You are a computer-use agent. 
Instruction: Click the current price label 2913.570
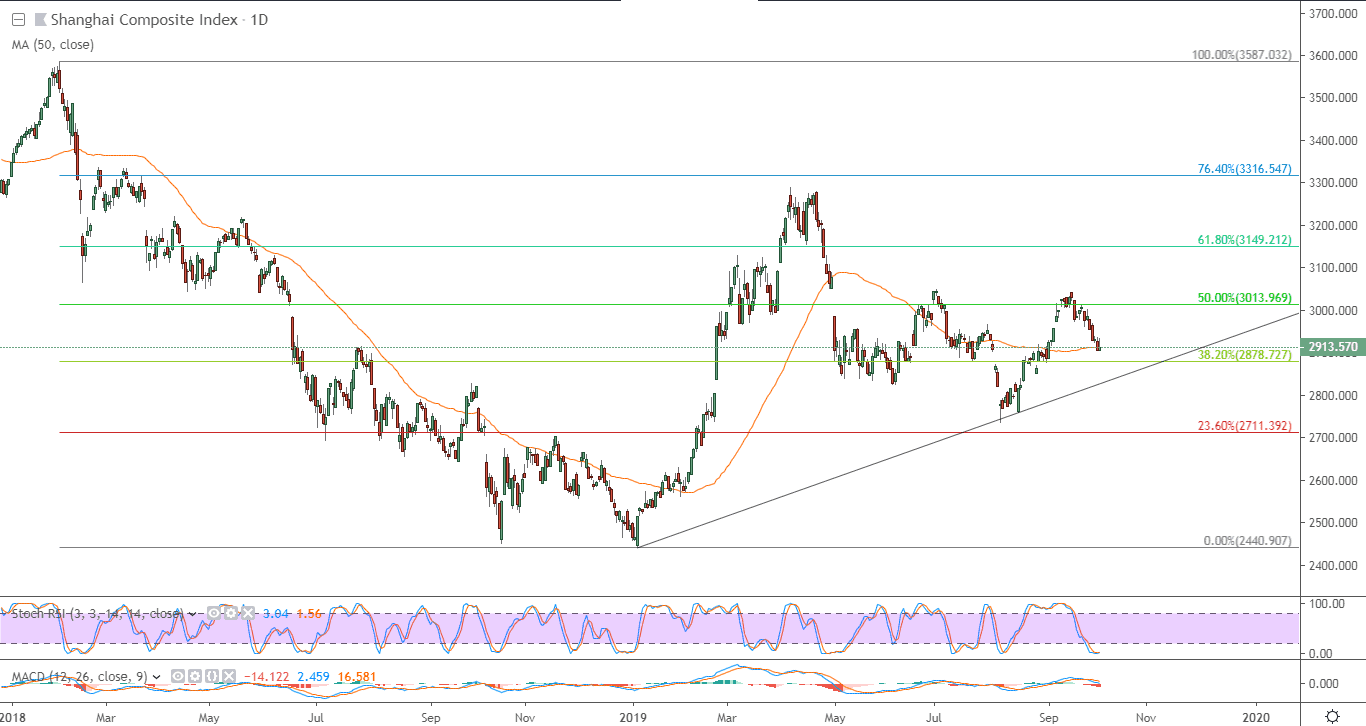(1331, 349)
